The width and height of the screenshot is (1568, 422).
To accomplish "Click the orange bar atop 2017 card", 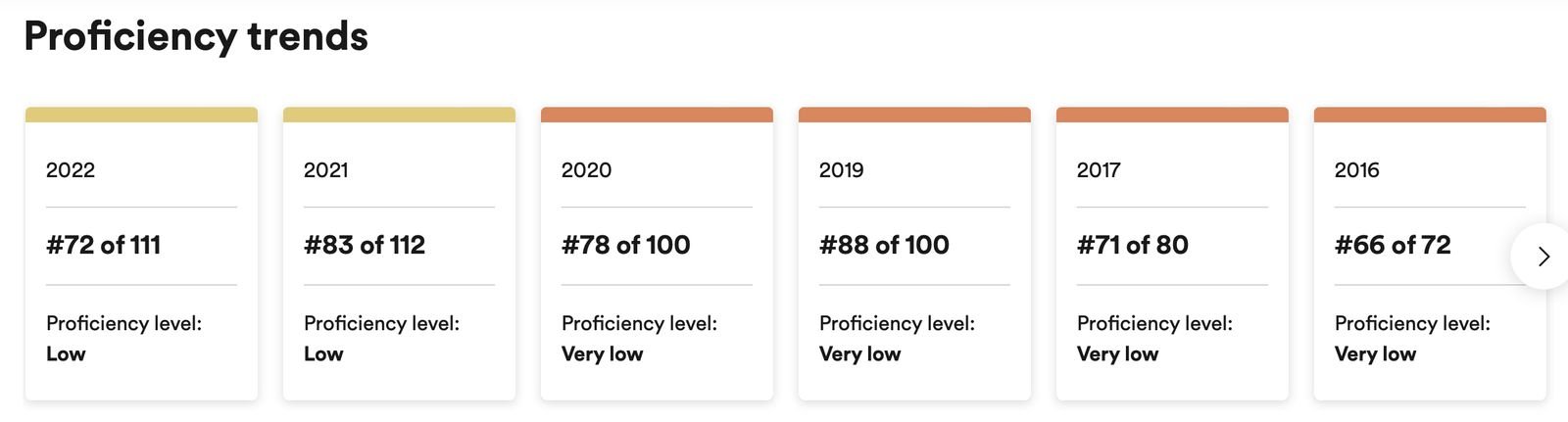I will coord(1172,115).
